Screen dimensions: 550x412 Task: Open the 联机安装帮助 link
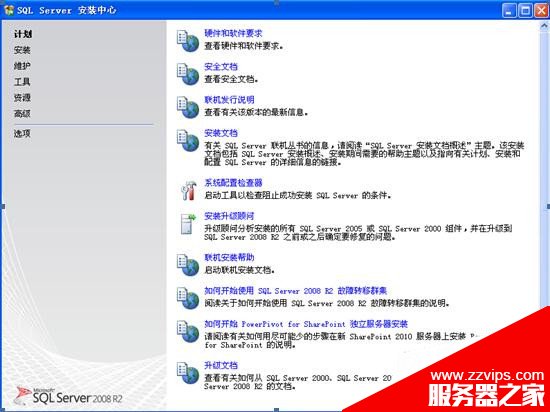pyautogui.click(x=229, y=257)
